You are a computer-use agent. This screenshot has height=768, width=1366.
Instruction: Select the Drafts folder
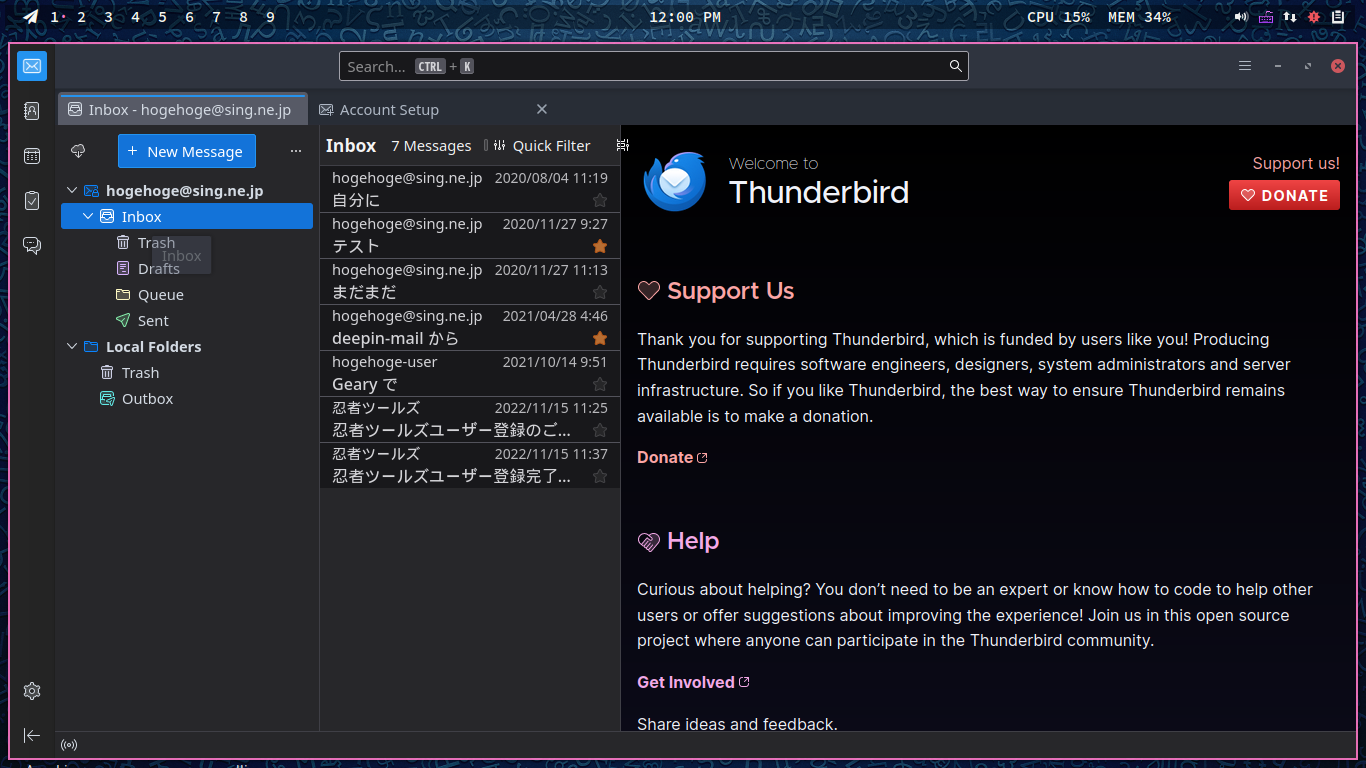pyautogui.click(x=186, y=268)
